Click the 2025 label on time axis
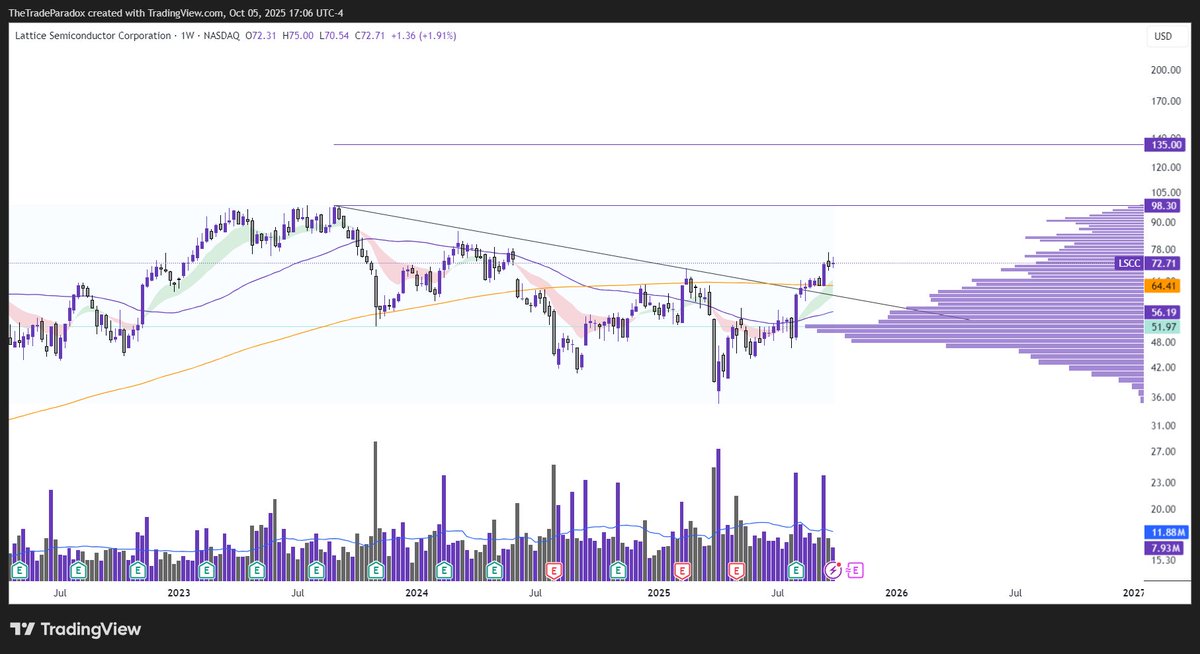The image size is (1200, 654). coord(657,593)
